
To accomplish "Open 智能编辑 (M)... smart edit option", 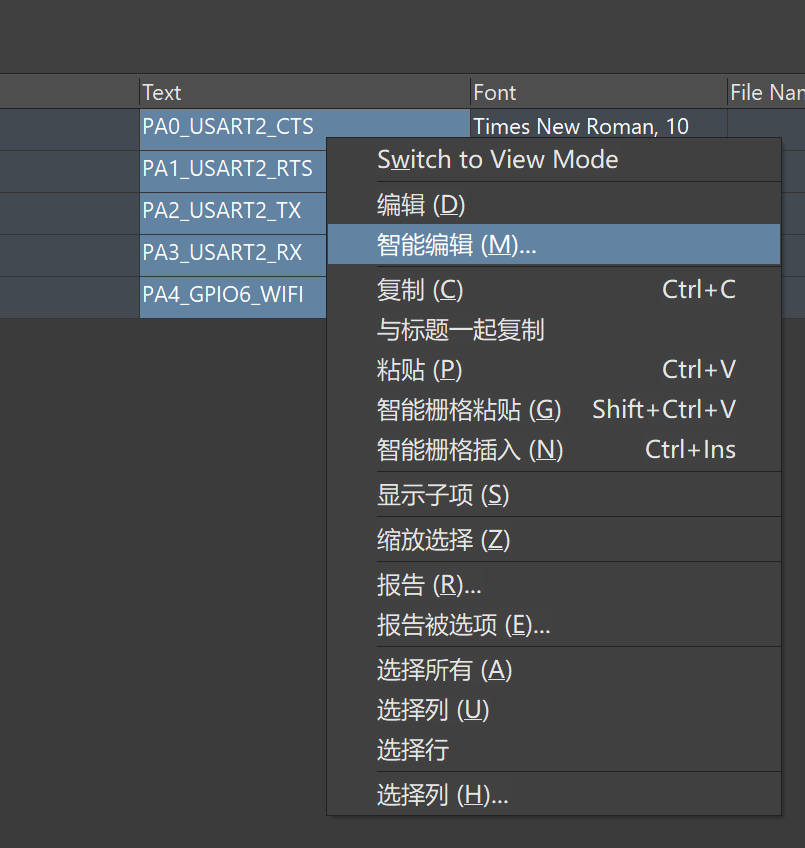I will pos(456,245).
